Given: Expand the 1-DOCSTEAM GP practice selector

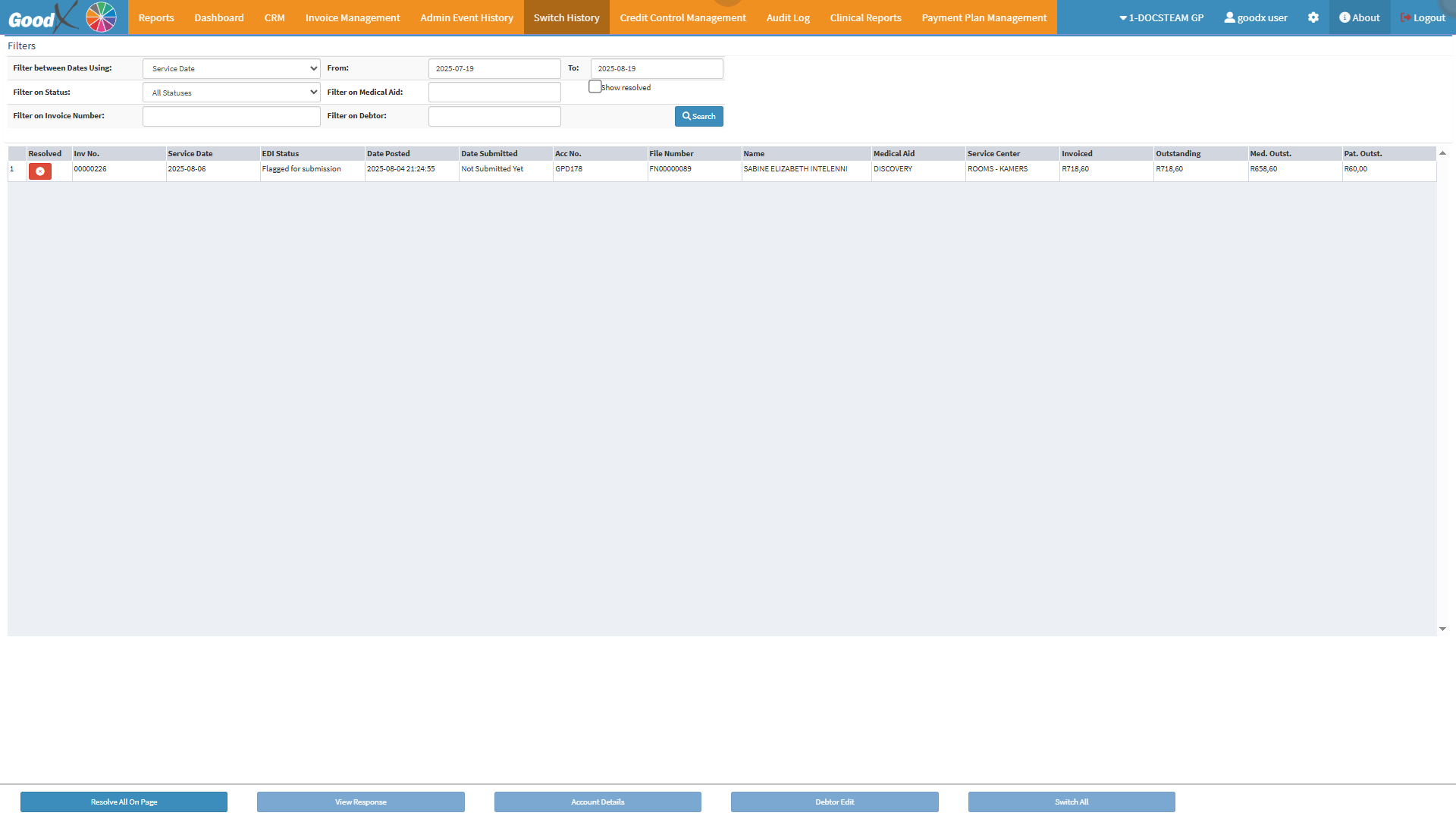Looking at the screenshot, I should [1161, 17].
